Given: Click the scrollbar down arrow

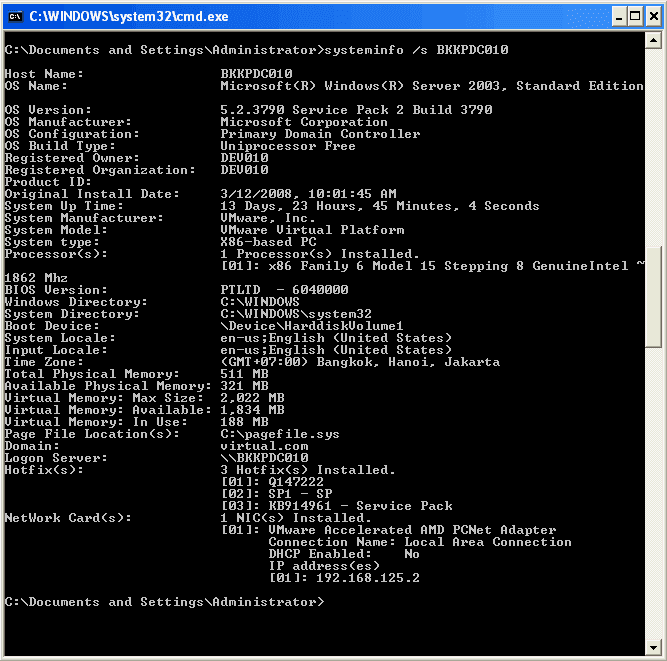Looking at the screenshot, I should point(653,648).
